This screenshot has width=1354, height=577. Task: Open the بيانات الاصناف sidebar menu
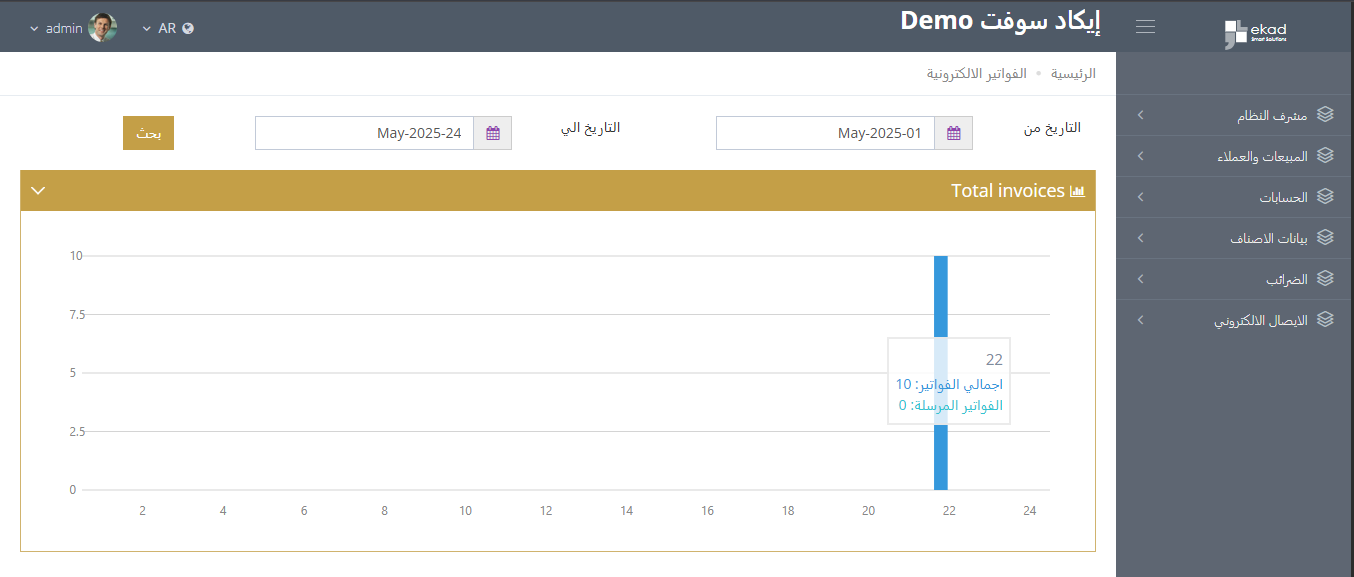point(1235,239)
